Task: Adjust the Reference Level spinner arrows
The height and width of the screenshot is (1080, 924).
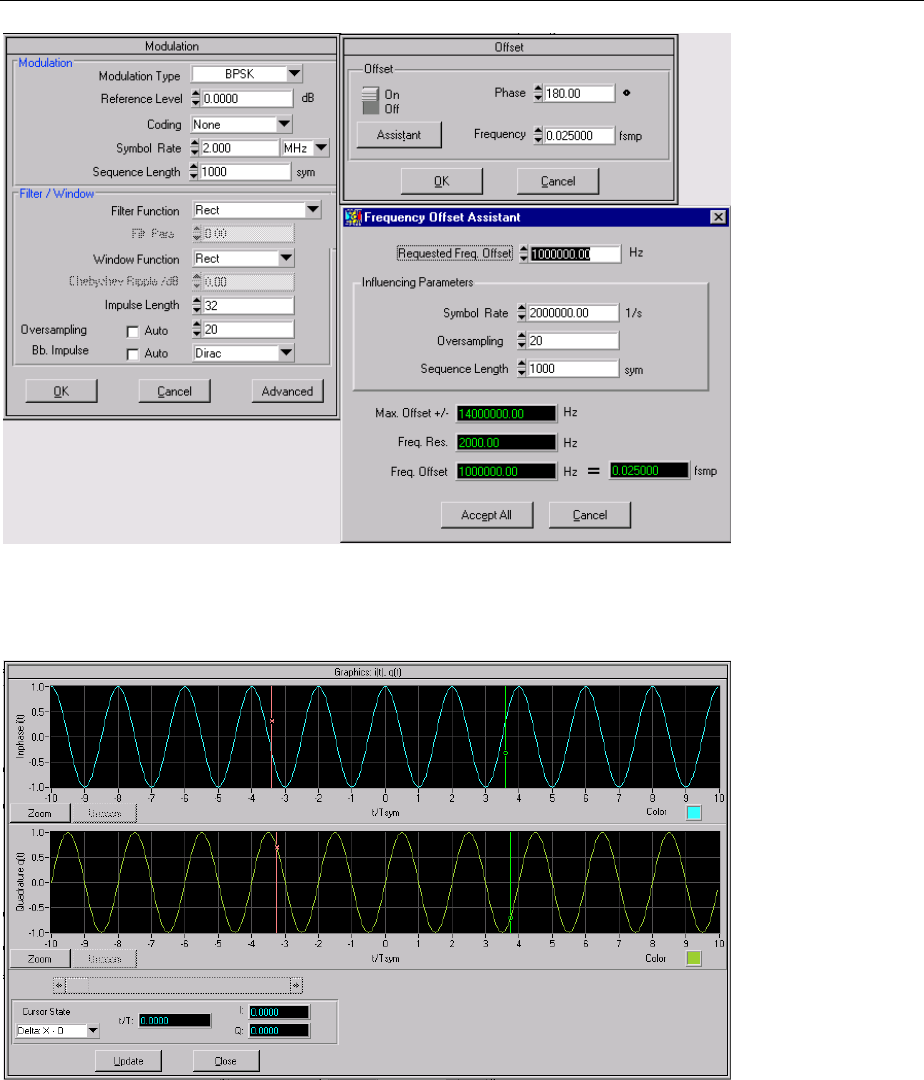Action: tap(196, 98)
